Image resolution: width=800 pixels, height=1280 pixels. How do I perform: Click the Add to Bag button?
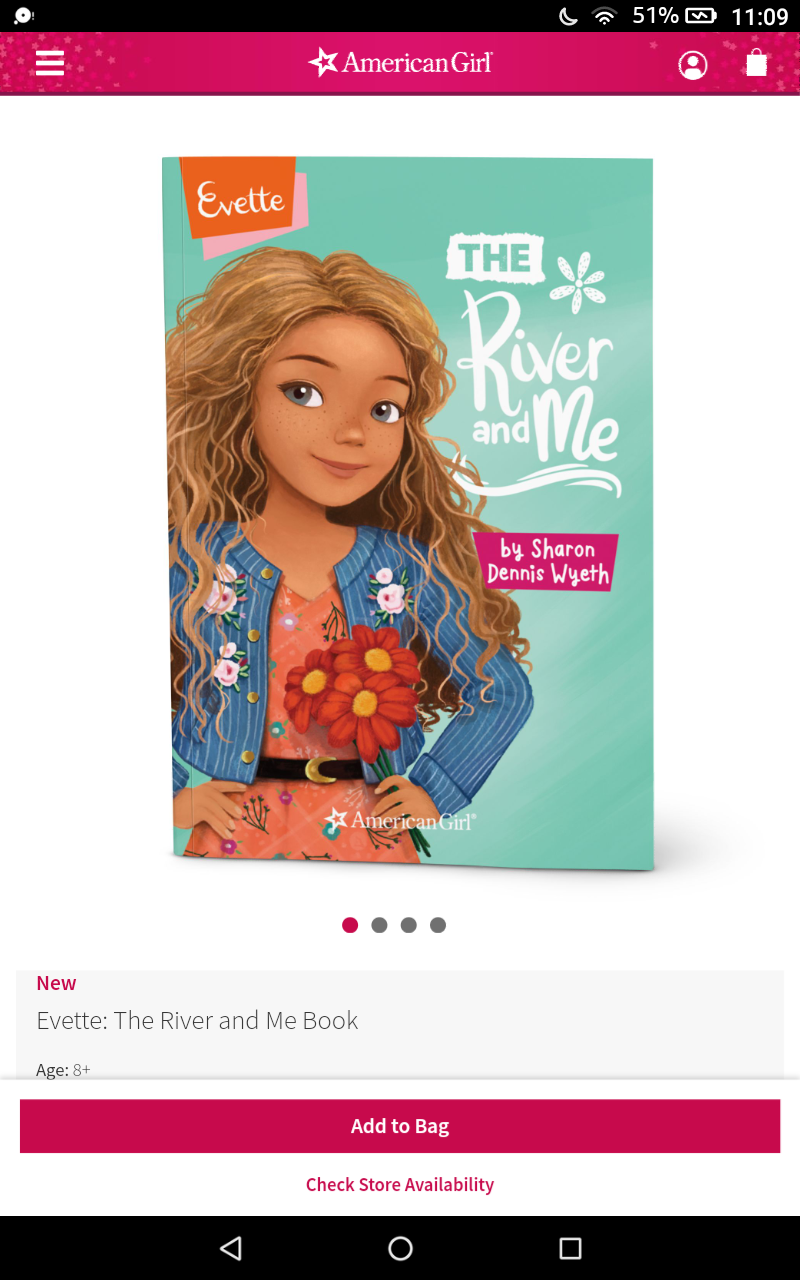click(400, 1126)
